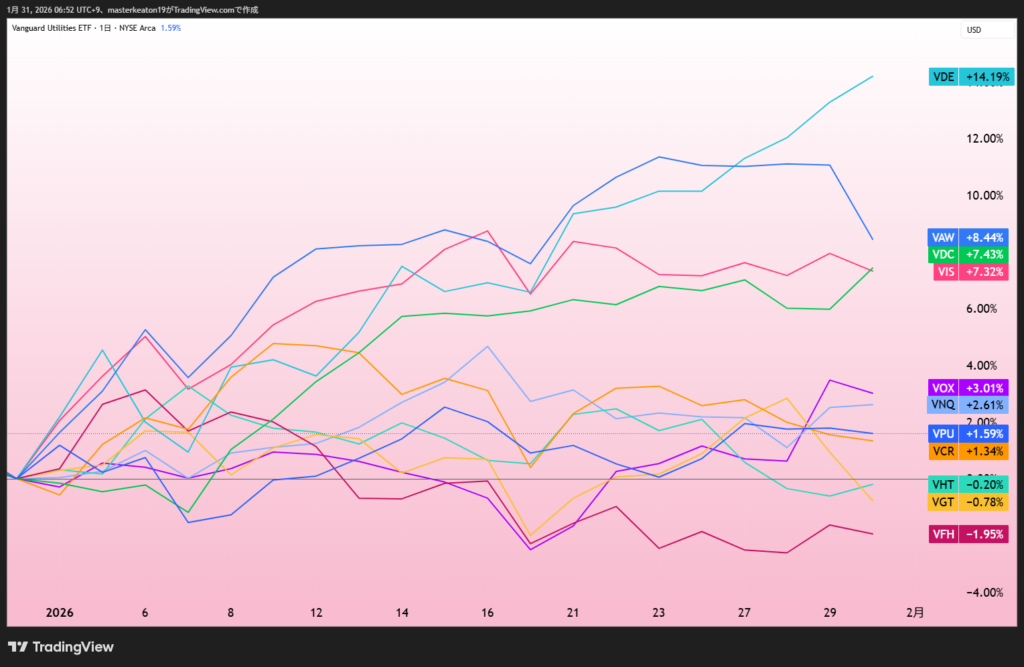Select the purple VOX ticker label

(x=943, y=388)
